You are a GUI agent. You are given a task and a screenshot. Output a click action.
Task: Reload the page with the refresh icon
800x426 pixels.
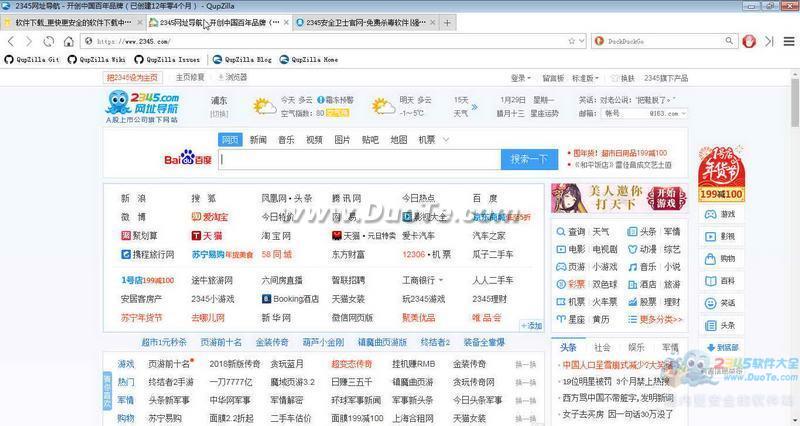[49, 41]
